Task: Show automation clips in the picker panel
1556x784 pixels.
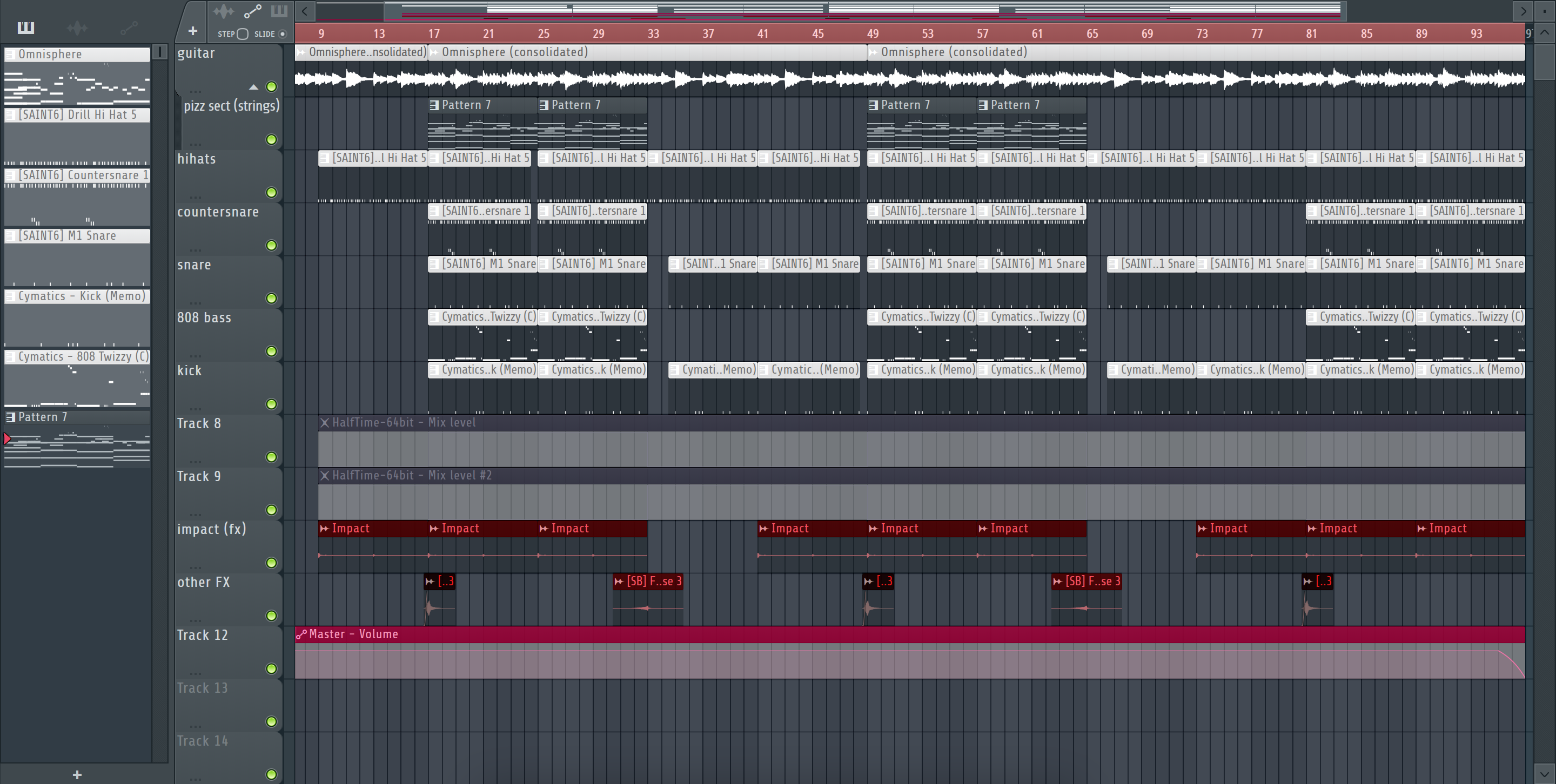Action: click(129, 27)
